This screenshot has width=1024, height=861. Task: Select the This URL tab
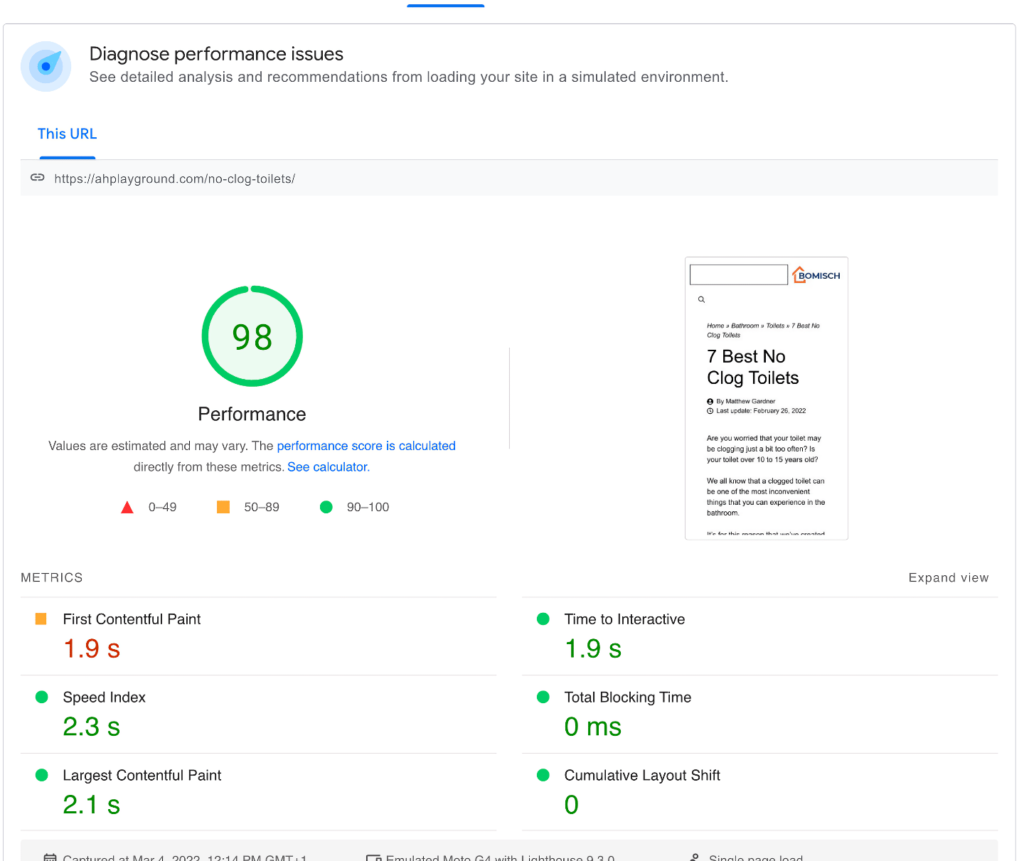67,134
